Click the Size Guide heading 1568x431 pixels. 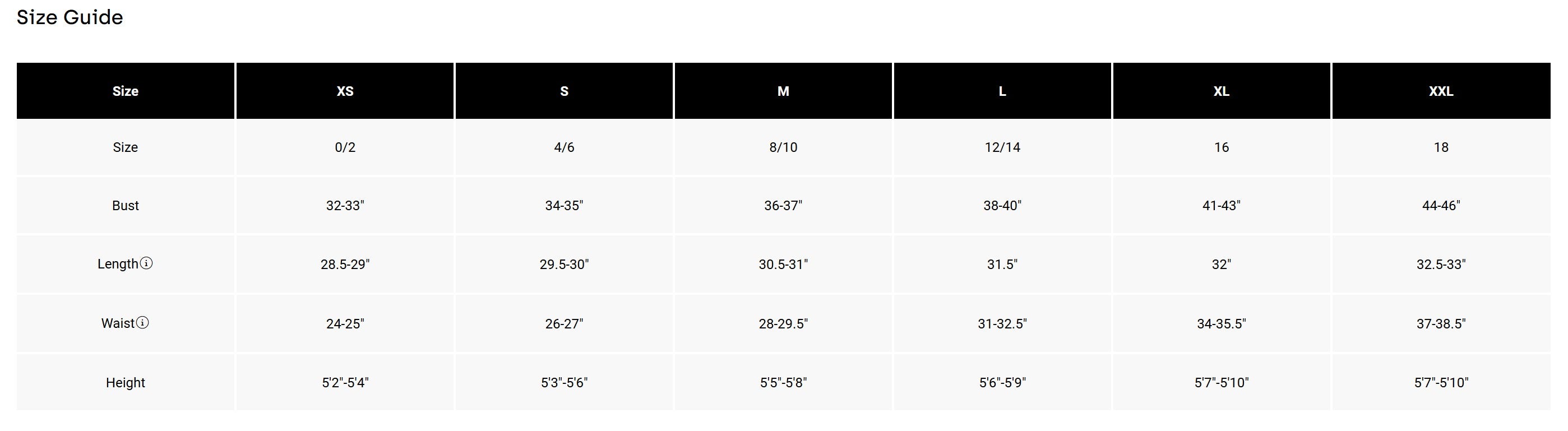(70, 17)
